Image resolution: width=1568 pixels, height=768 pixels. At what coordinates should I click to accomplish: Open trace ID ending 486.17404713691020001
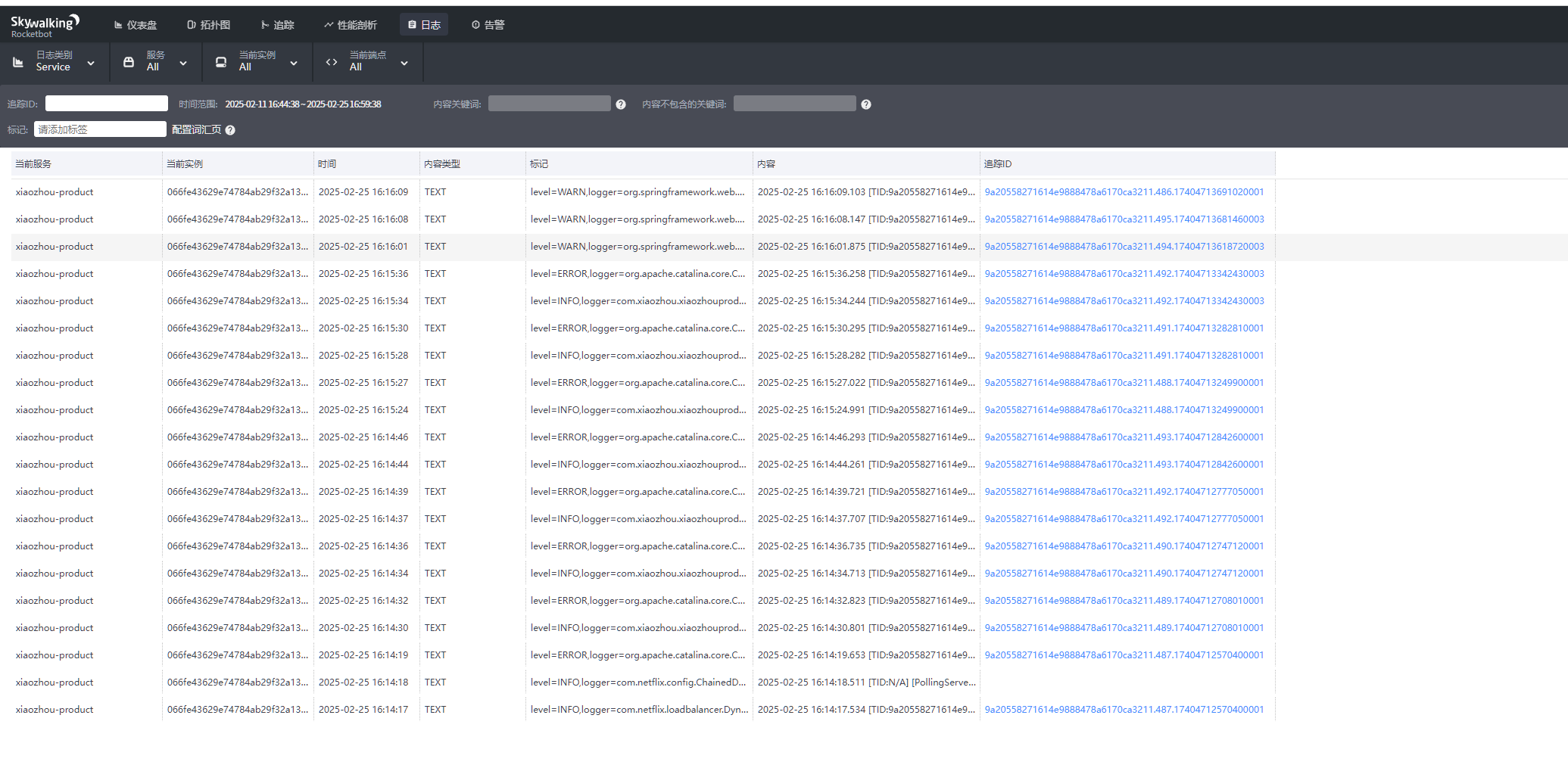[1124, 192]
